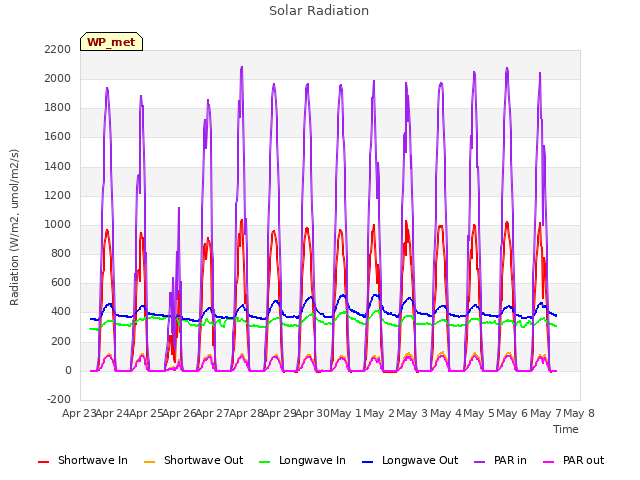Click the Longwave Out legend entry
Viewport: 640px width, 480px height.
pyautogui.click(x=410, y=460)
